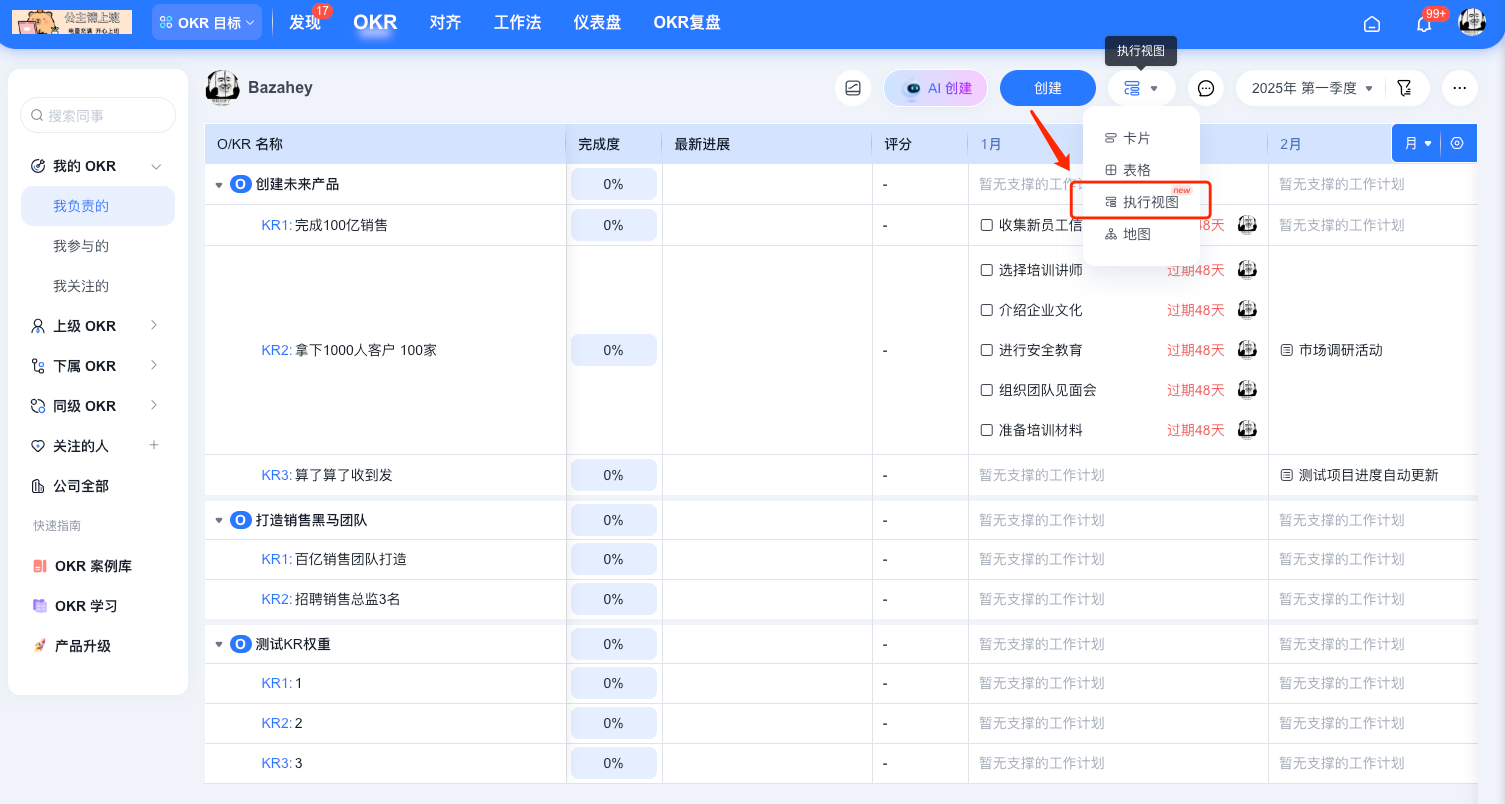This screenshot has width=1505, height=804.
Task: Check the 收集新员工信 task checkbox
Action: 987,225
